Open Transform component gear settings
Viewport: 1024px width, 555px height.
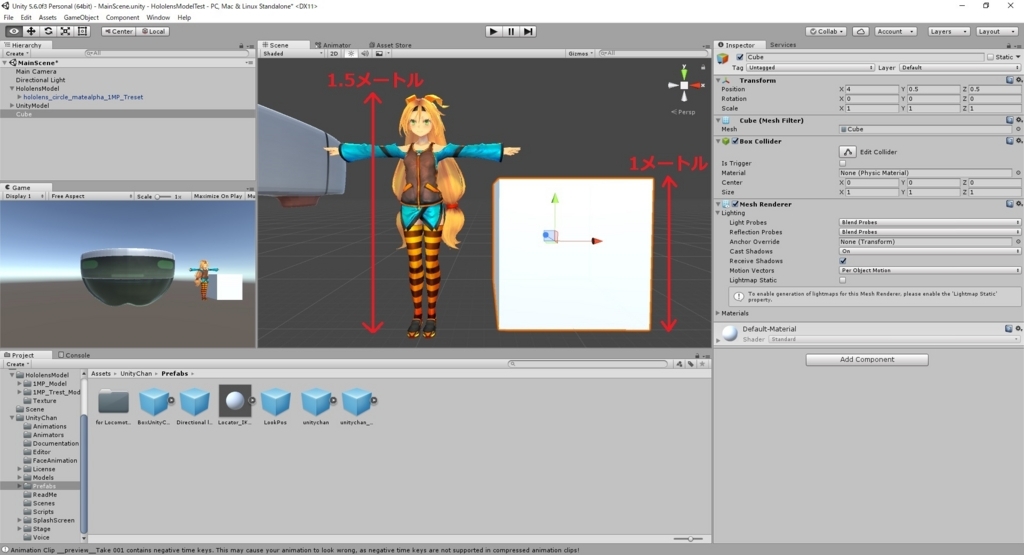point(1019,80)
